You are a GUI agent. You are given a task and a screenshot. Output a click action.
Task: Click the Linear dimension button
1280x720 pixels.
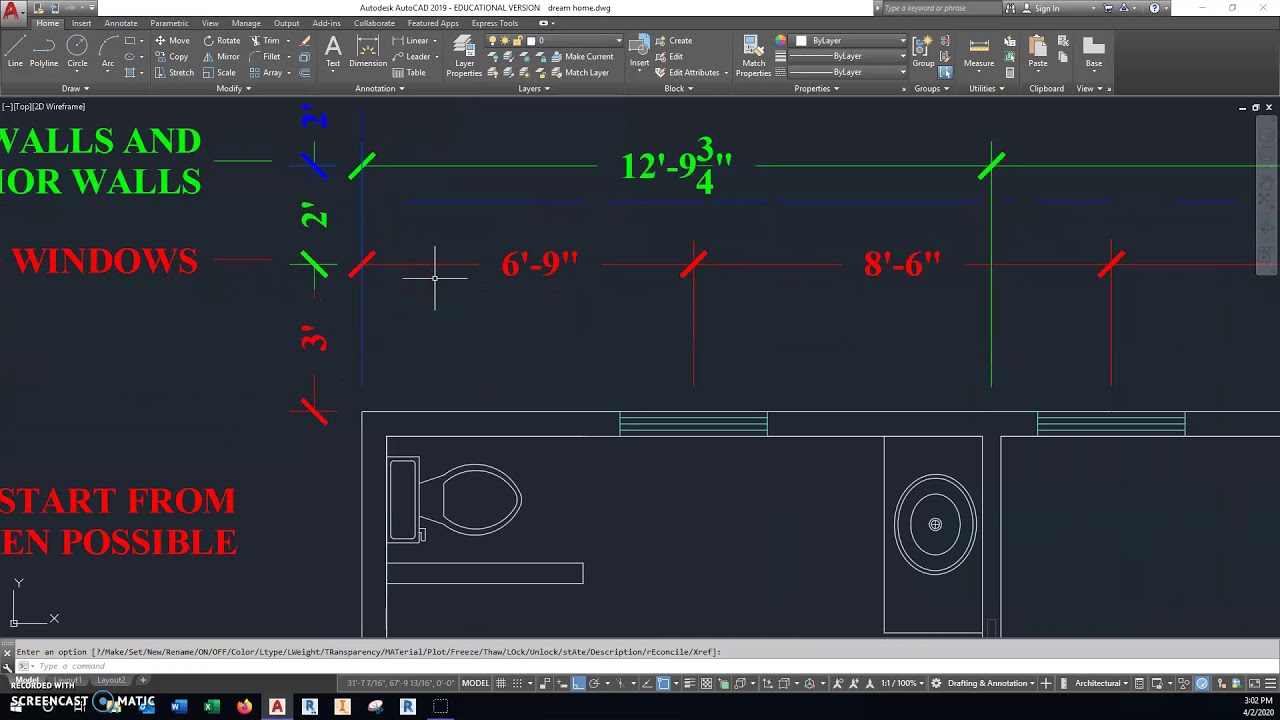412,41
